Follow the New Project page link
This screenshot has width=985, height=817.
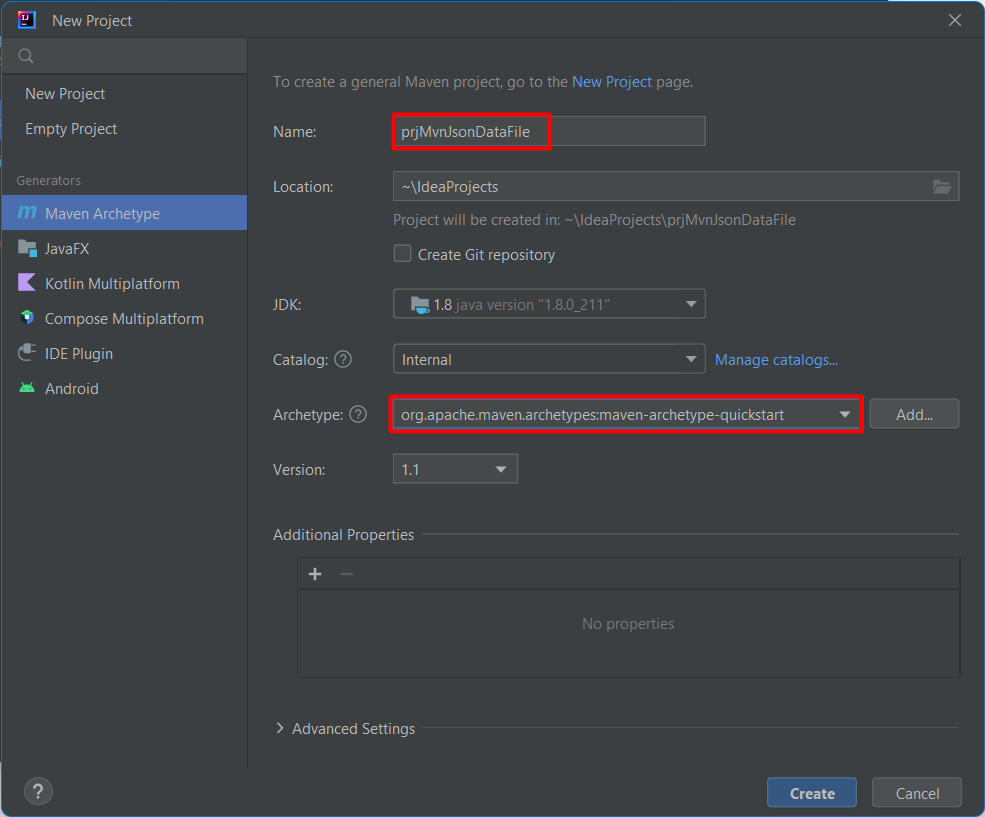point(612,82)
